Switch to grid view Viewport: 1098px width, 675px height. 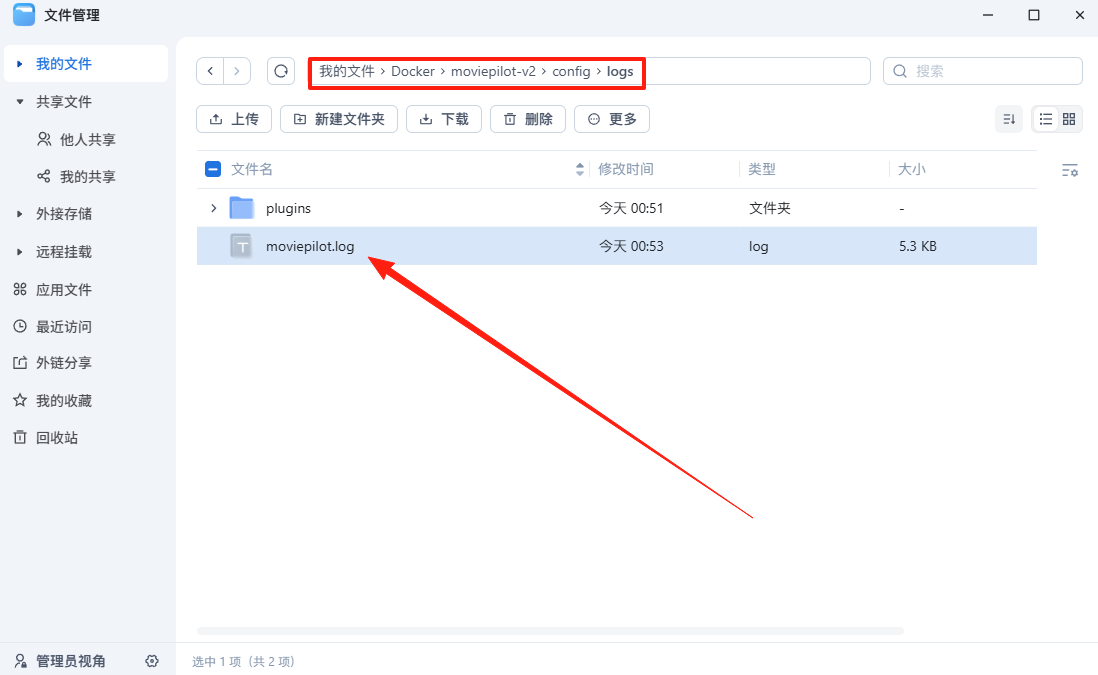pos(1069,118)
